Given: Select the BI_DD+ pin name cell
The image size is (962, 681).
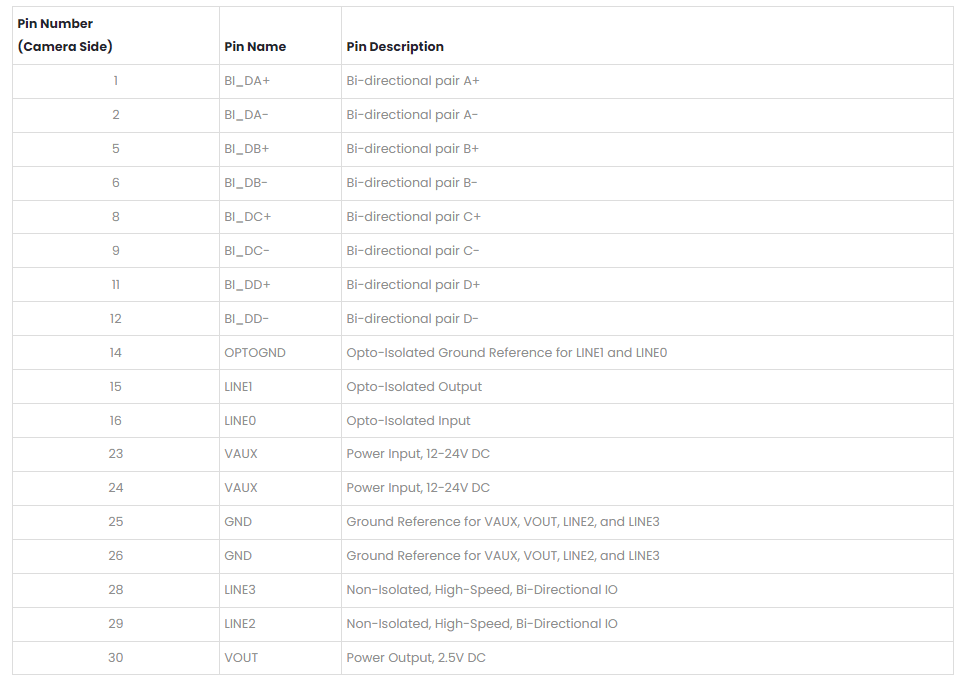Looking at the screenshot, I should tap(247, 285).
